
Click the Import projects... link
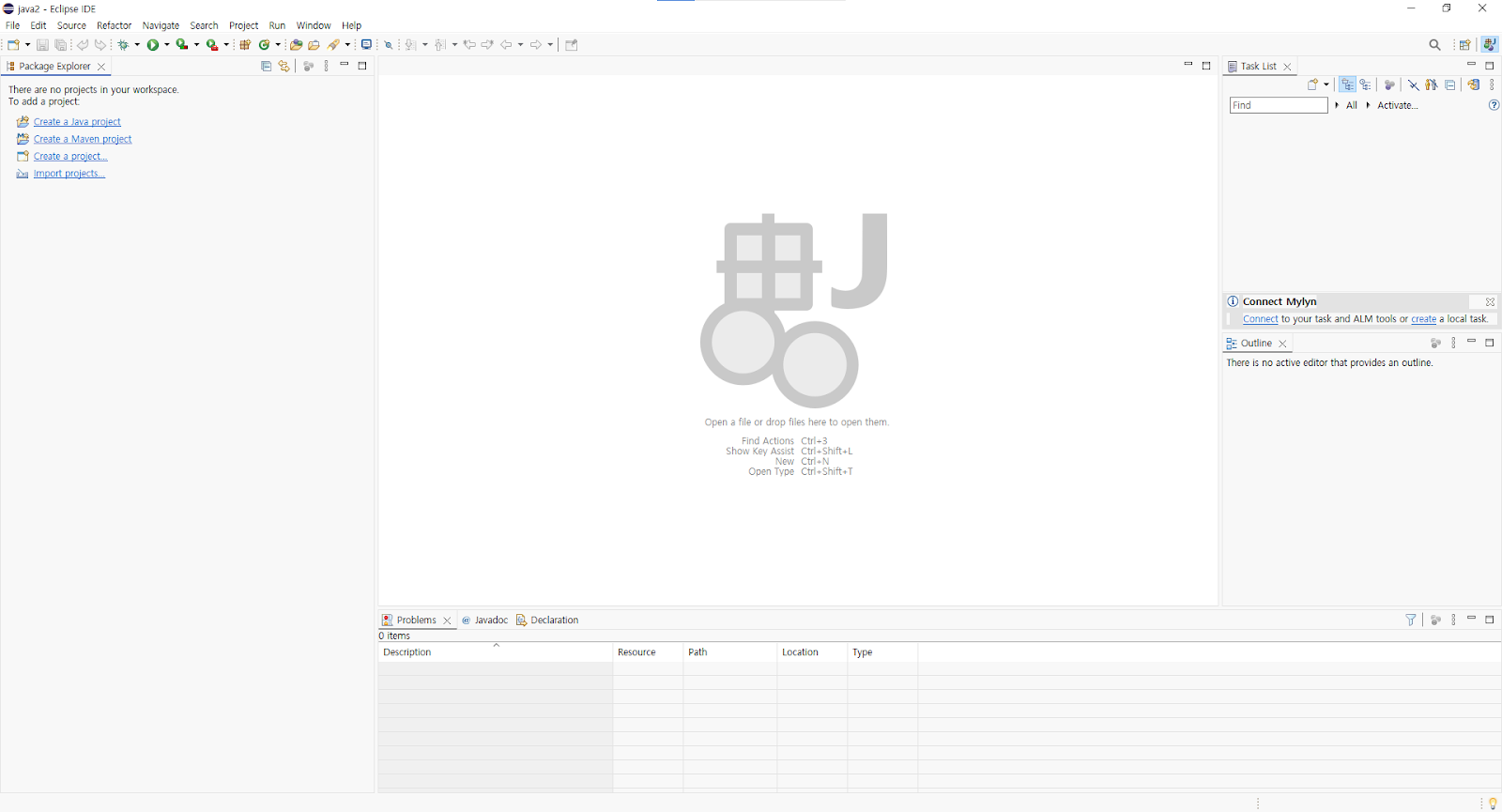point(69,174)
